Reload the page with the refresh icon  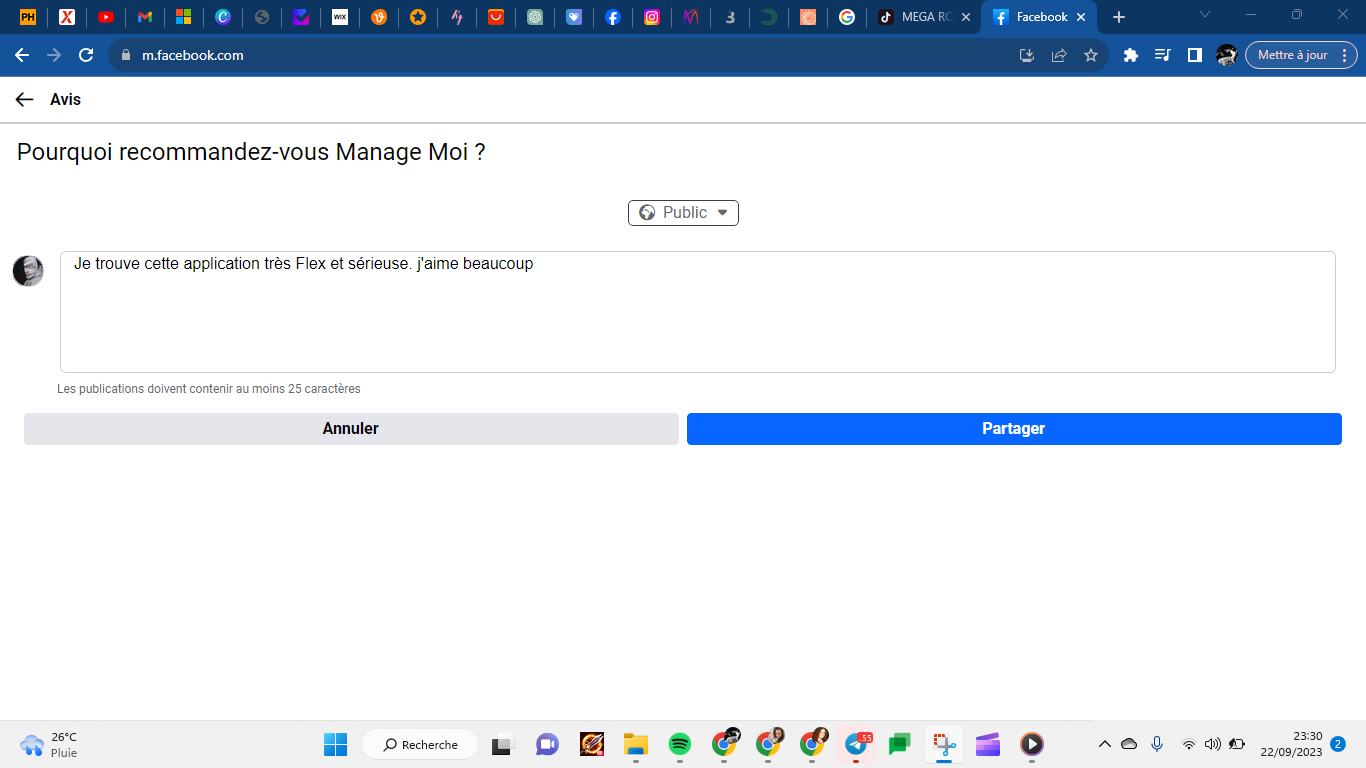click(86, 56)
